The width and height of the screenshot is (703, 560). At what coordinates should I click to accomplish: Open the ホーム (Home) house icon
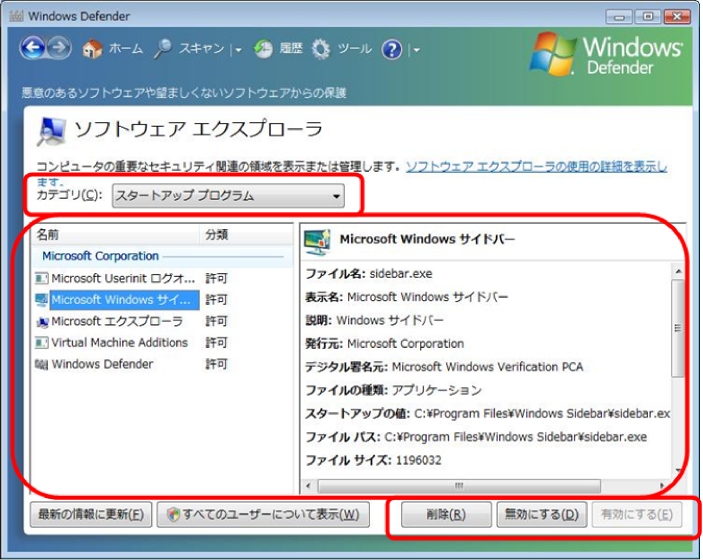[93, 49]
